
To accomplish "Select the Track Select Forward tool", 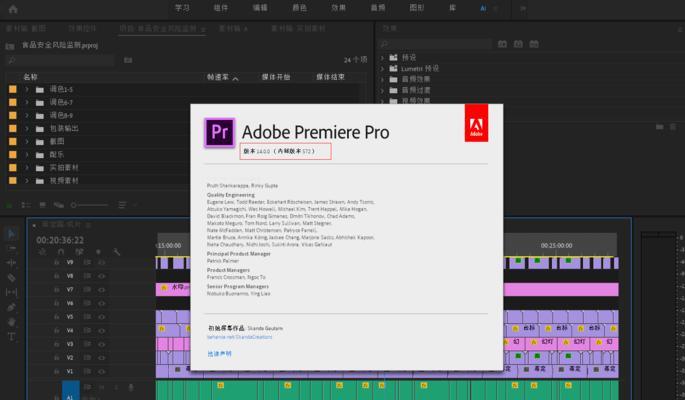I will 12,248.
